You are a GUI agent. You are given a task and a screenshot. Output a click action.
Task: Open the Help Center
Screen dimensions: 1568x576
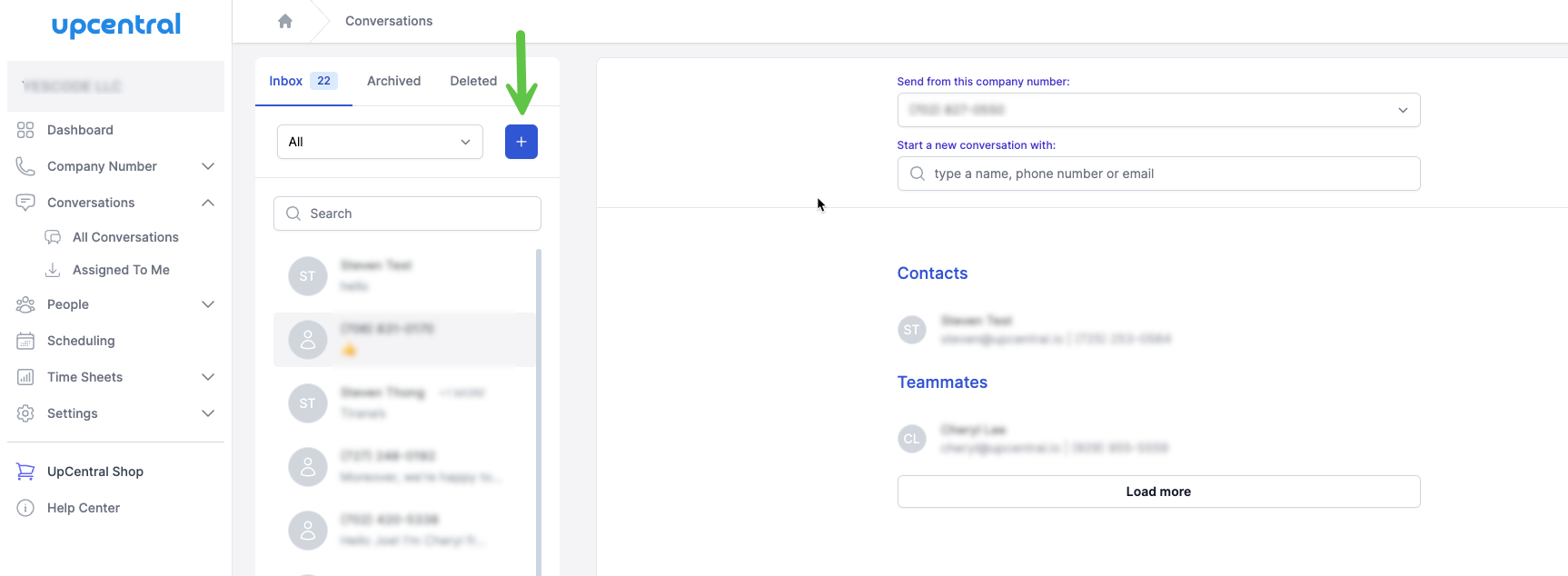point(83,507)
